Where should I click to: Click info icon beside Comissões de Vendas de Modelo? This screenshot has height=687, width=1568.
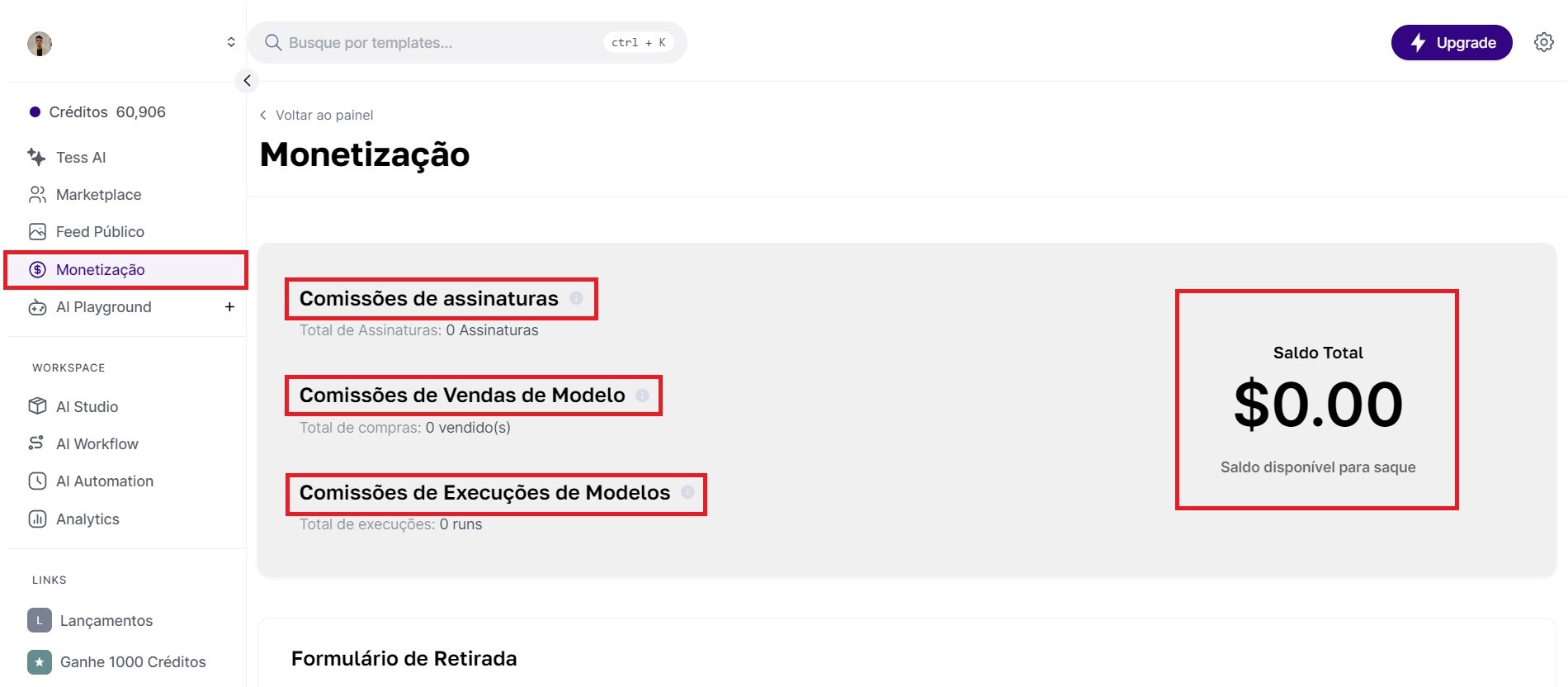[x=642, y=396]
